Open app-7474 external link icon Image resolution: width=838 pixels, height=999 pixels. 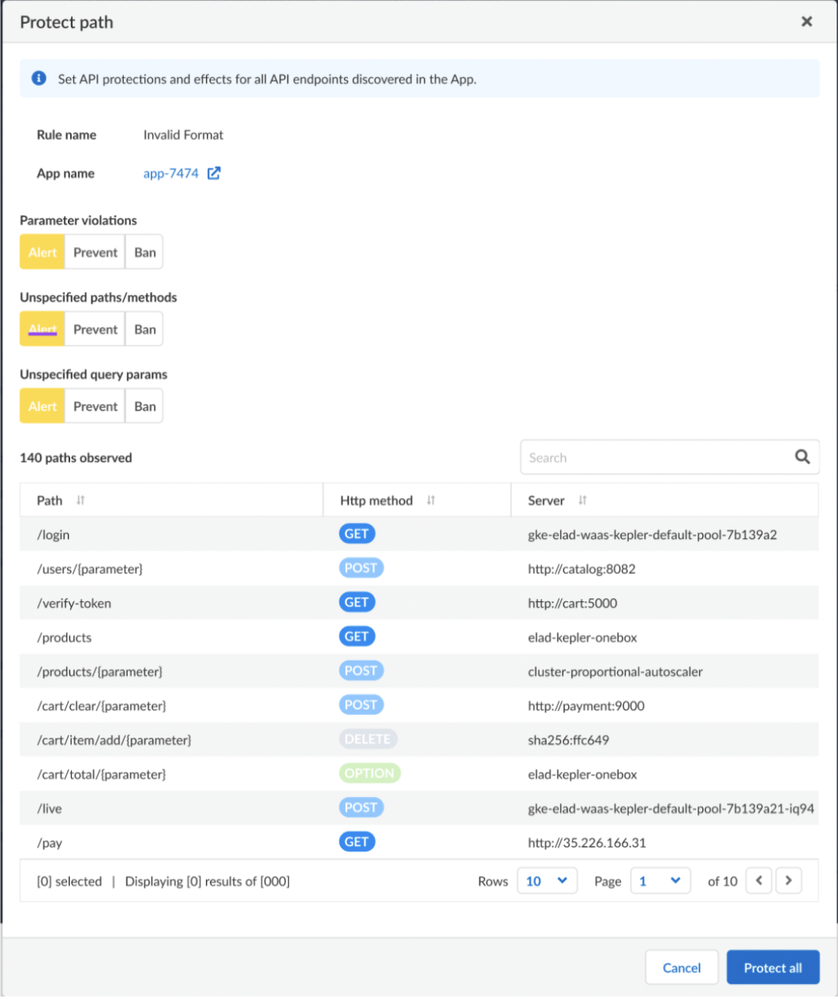[214, 173]
